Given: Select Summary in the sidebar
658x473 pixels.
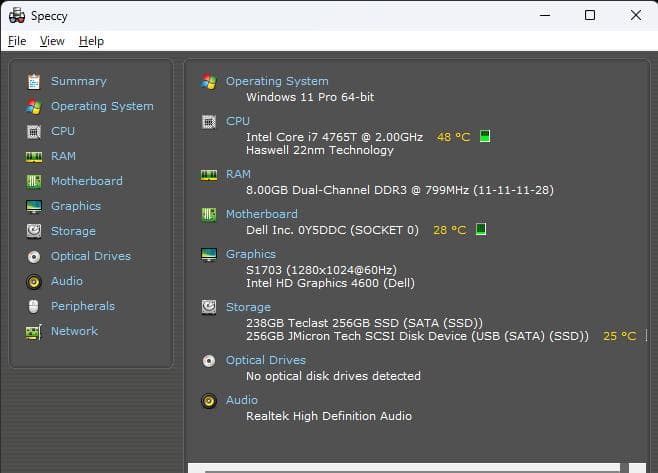Looking at the screenshot, I should click(79, 81).
